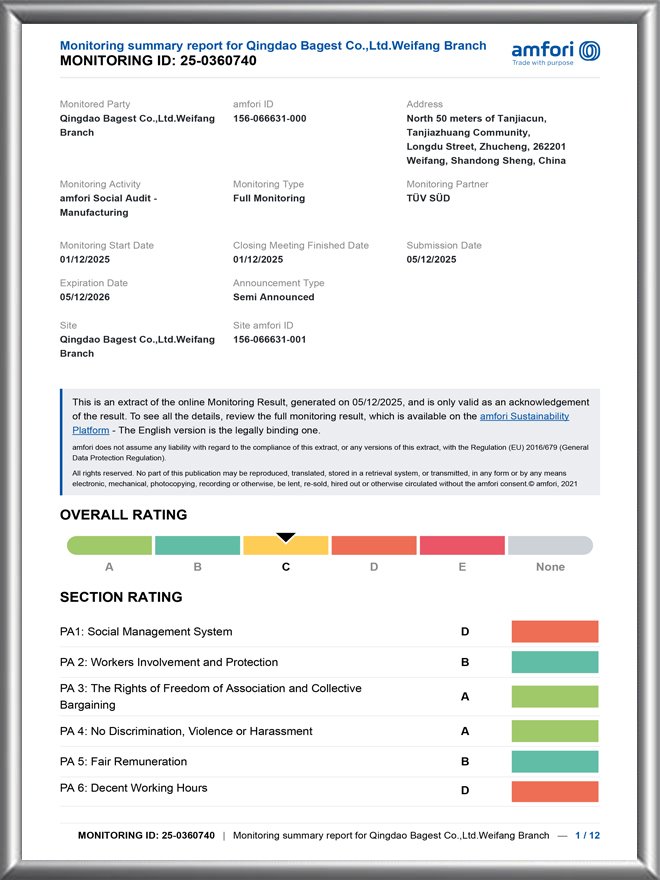Click the orange swatch for PA 6 Decent Working Hours
This screenshot has width=660, height=880.
click(x=554, y=791)
